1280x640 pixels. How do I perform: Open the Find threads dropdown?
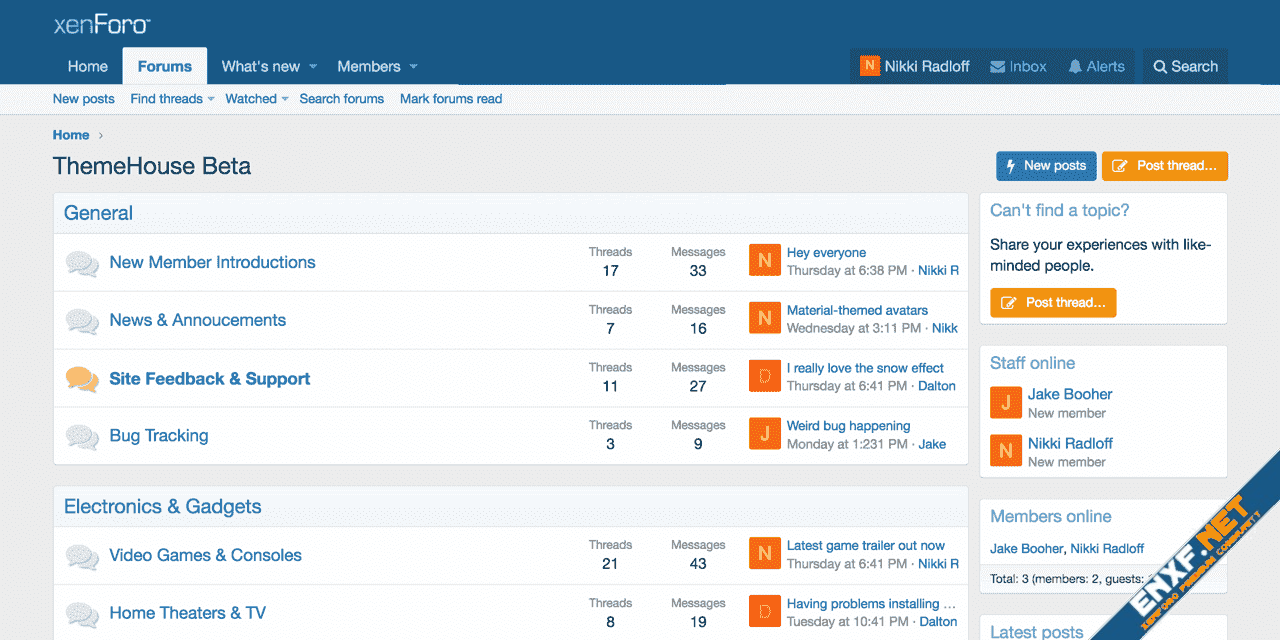(211, 99)
